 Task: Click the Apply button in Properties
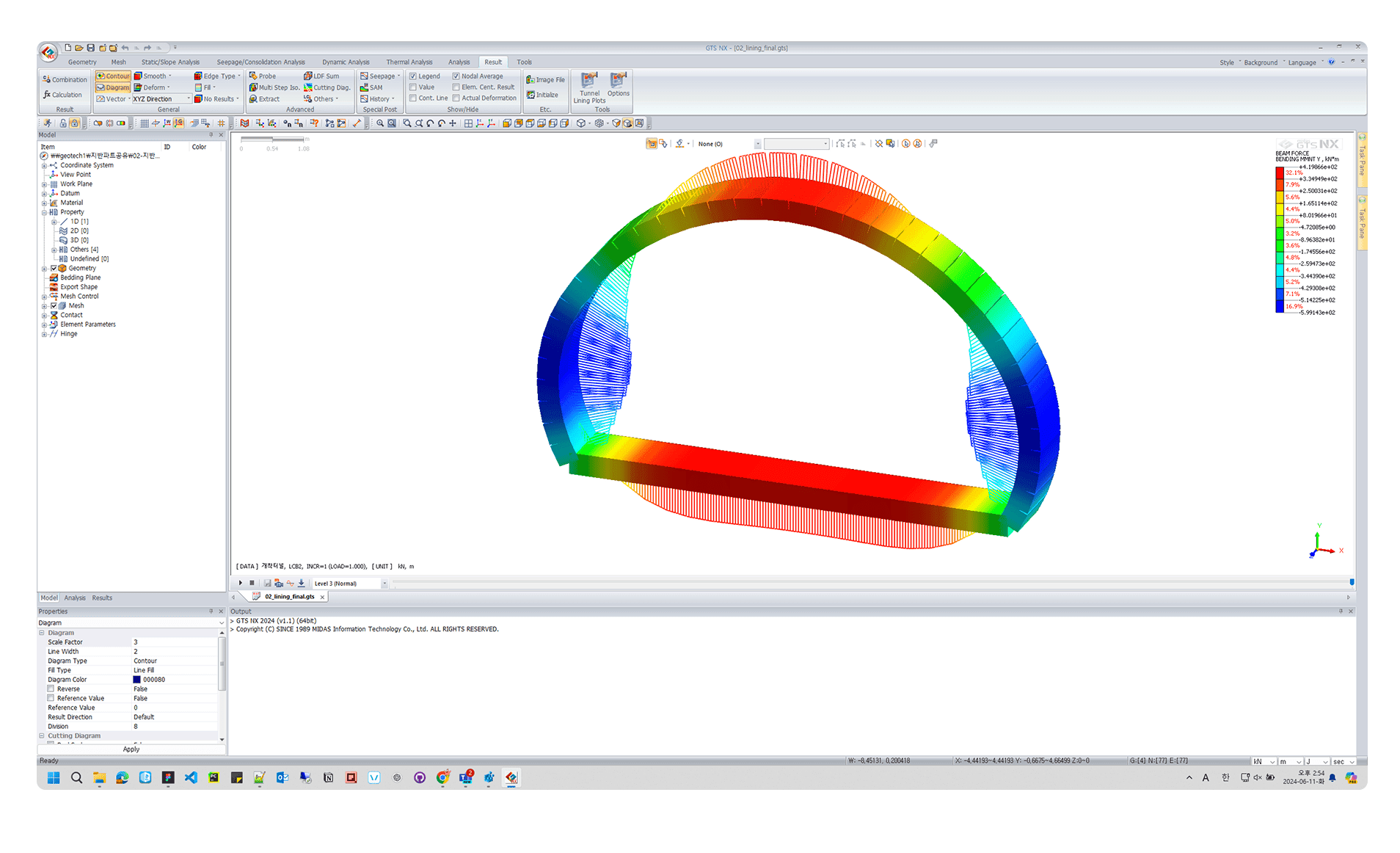[x=131, y=749]
